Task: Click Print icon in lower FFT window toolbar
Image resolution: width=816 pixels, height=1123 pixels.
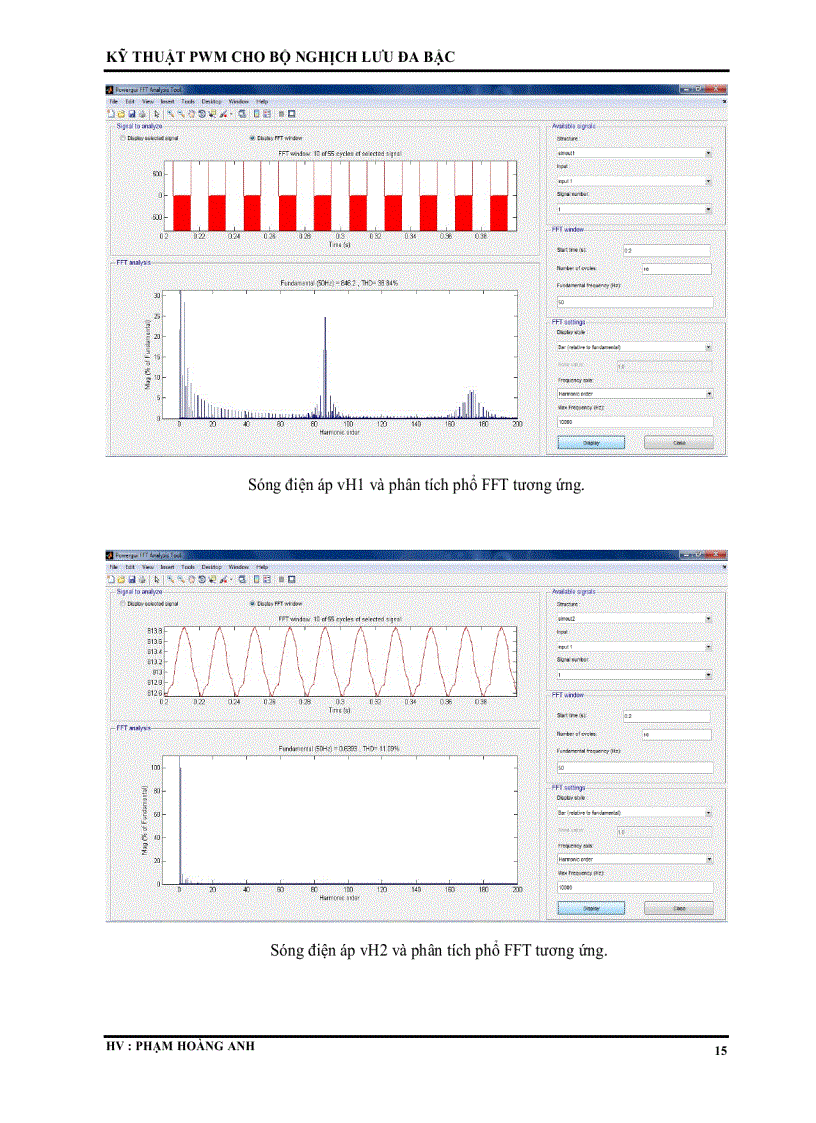Action: pos(141,578)
